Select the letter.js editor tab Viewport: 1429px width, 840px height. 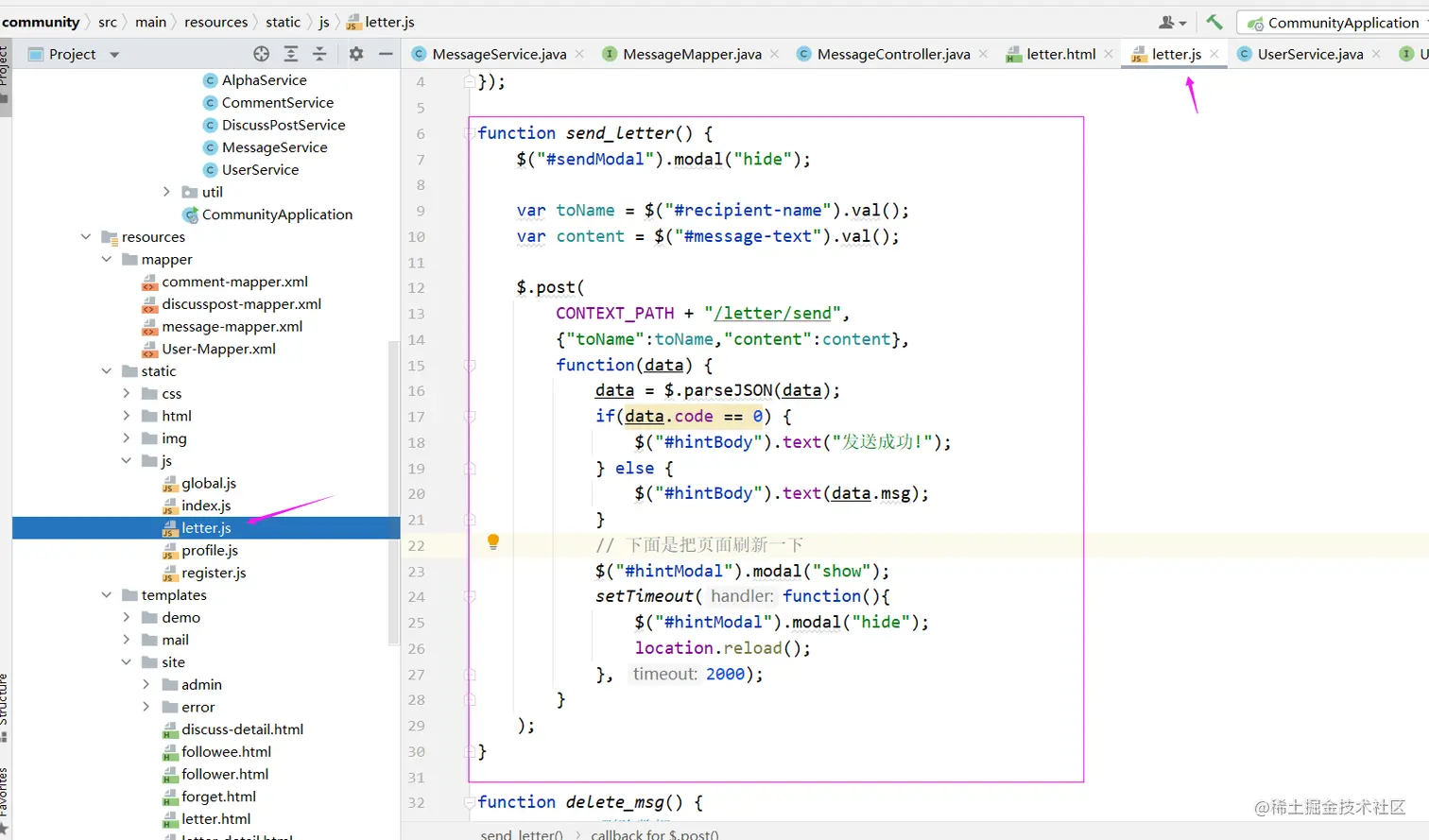(x=1176, y=54)
